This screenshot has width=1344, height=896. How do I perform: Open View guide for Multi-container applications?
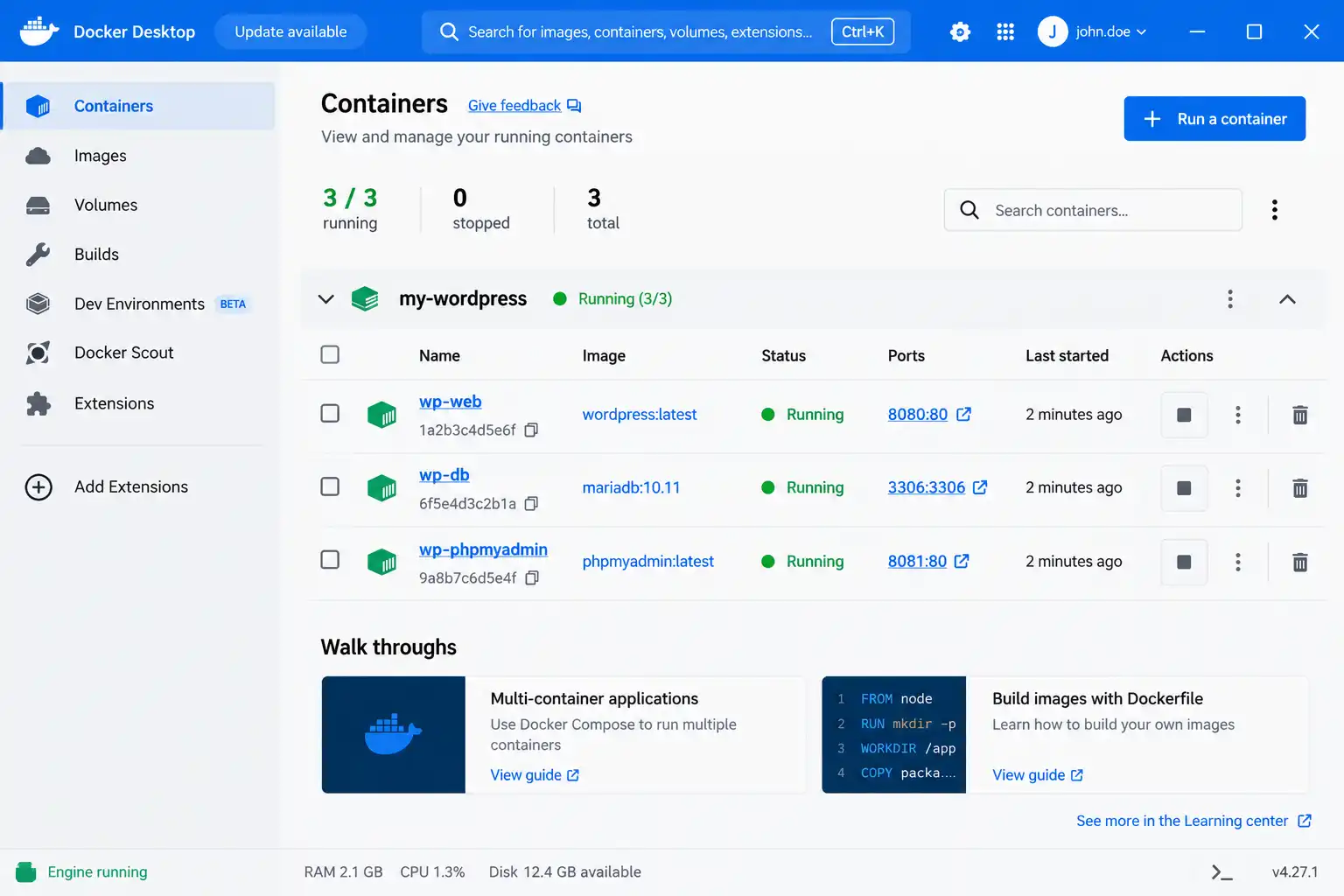click(535, 775)
